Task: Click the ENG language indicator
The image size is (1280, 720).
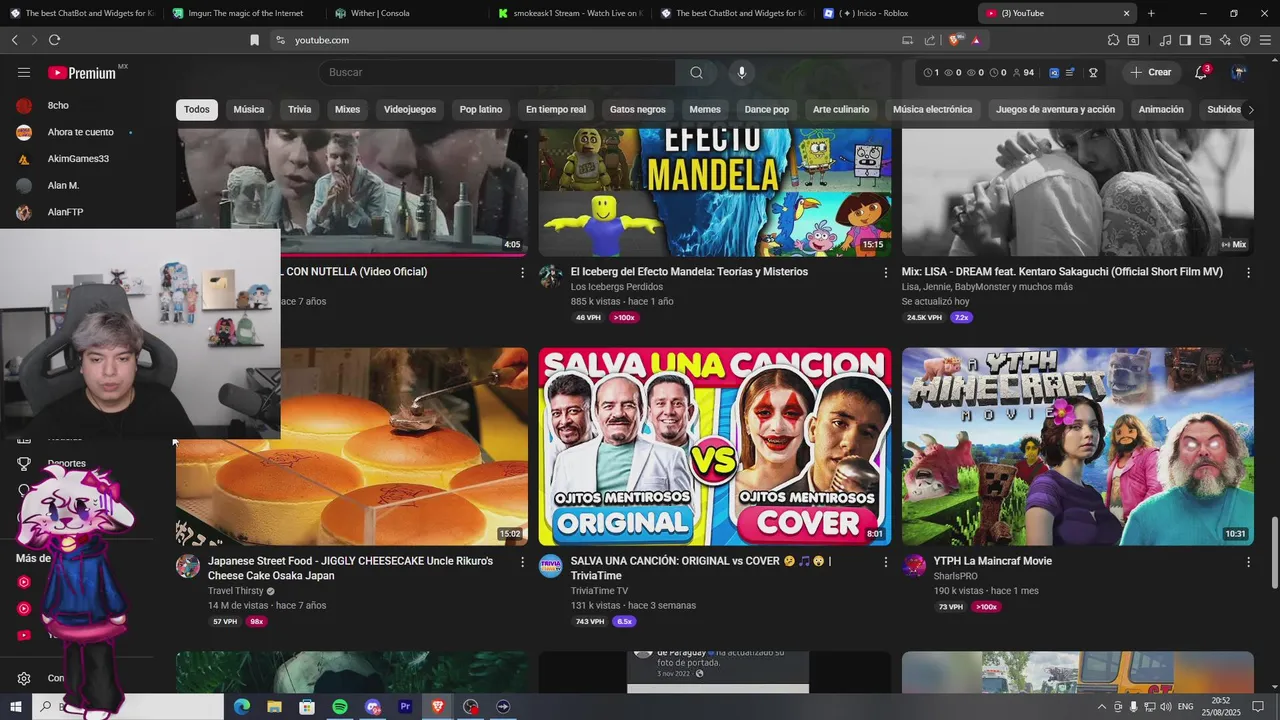Action: click(x=1186, y=707)
